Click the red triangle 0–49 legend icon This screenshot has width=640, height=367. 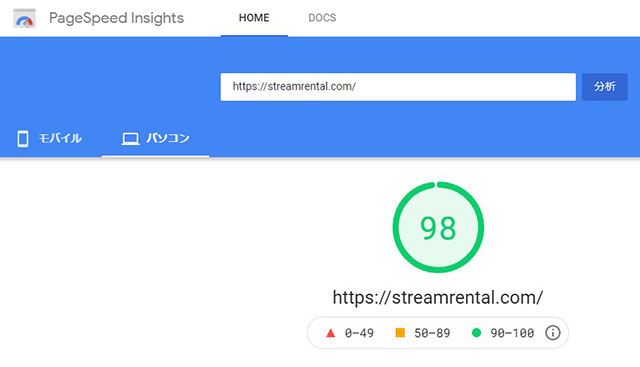click(331, 333)
